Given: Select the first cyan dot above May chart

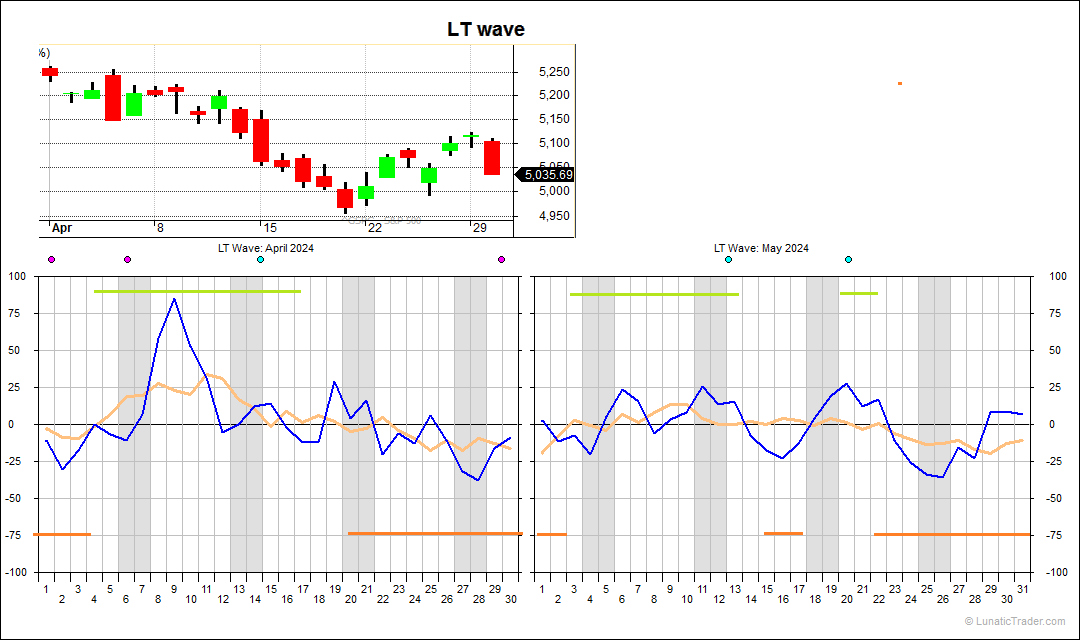Looking at the screenshot, I should [x=728, y=260].
